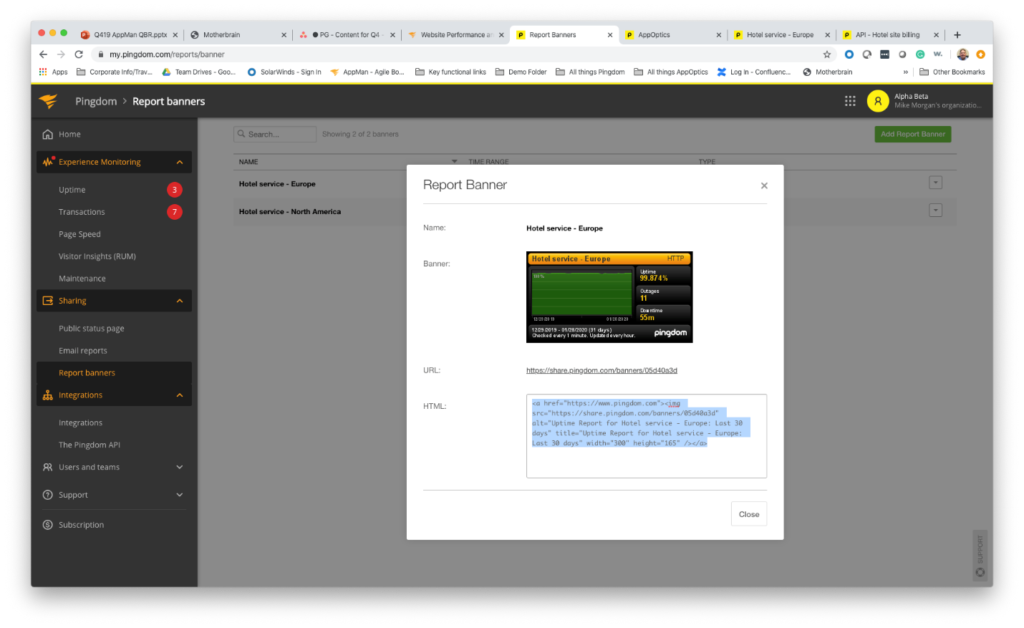
Task: Switch to the Website Performance tab
Action: [x=456, y=35]
